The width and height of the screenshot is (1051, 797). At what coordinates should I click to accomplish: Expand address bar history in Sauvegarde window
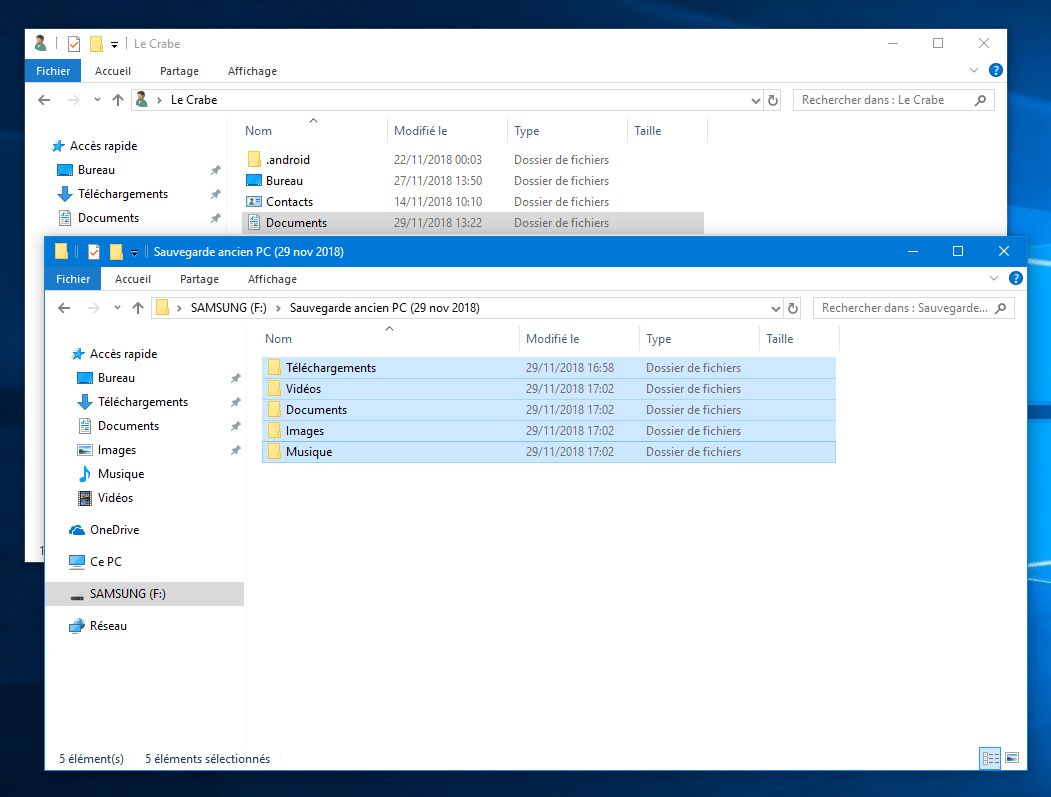click(x=776, y=308)
